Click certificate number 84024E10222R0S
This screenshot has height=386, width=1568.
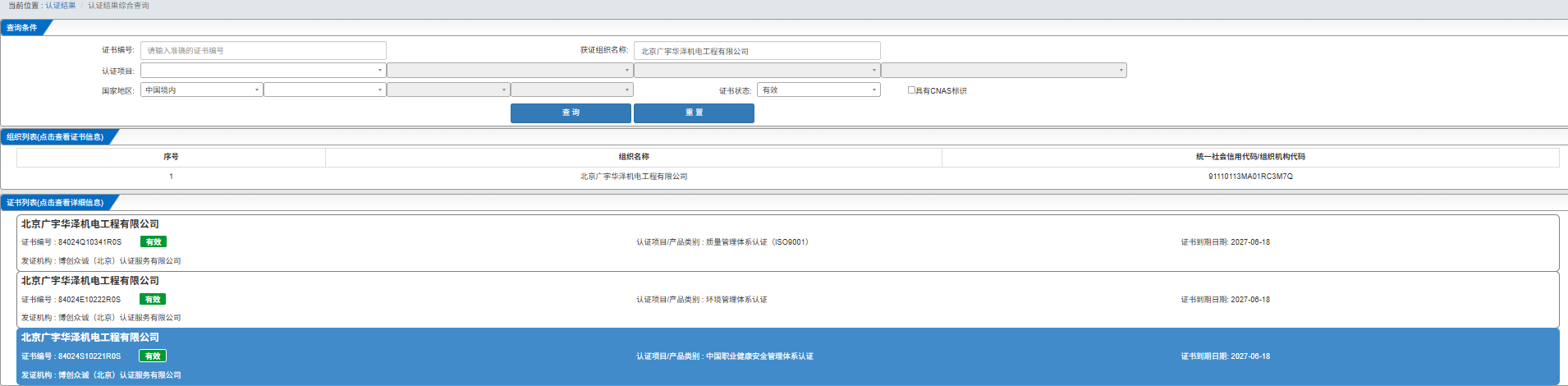click(89, 300)
